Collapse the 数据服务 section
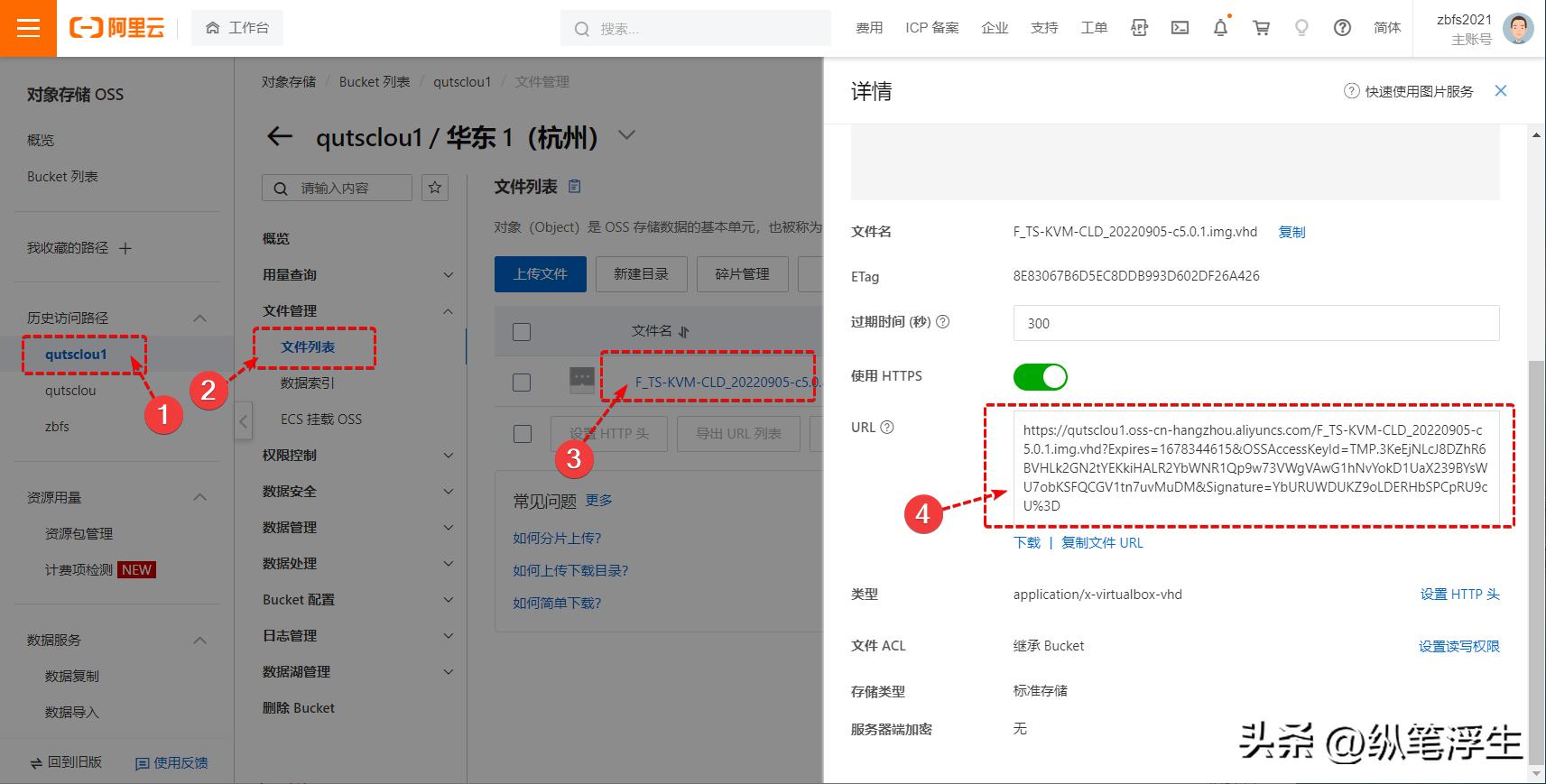Image resolution: width=1546 pixels, height=784 pixels. tap(200, 640)
